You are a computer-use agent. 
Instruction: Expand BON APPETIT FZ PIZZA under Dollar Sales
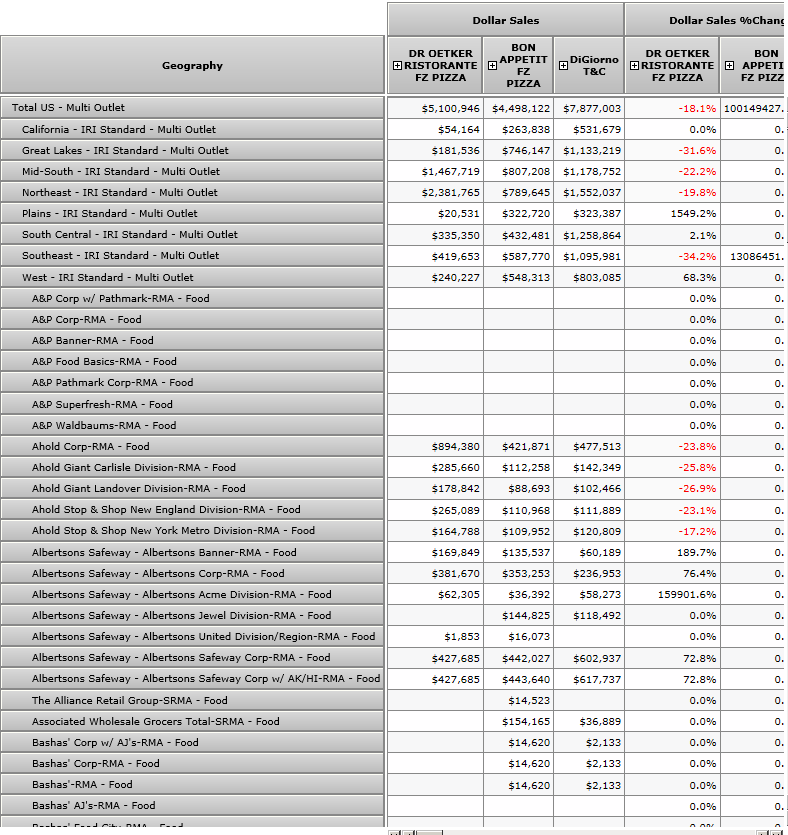tap(492, 65)
